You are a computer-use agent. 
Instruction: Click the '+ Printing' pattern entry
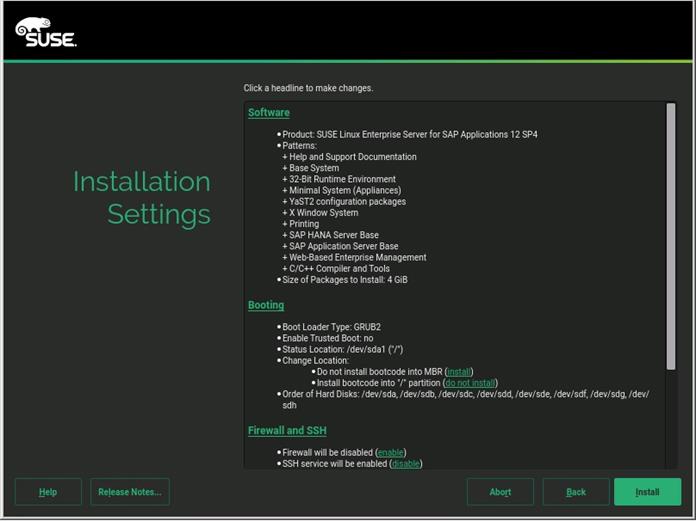(301, 224)
